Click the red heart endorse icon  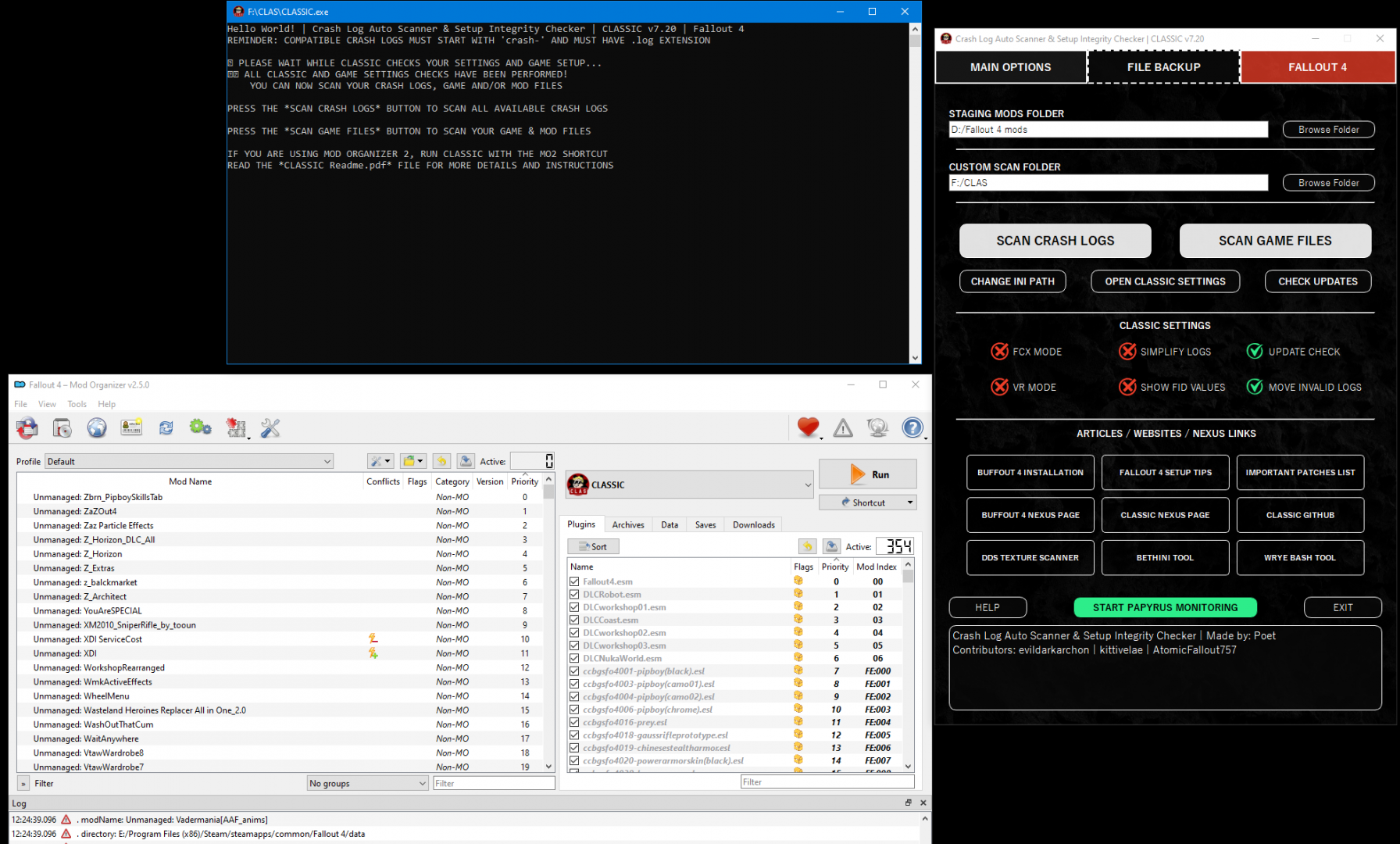[x=808, y=427]
